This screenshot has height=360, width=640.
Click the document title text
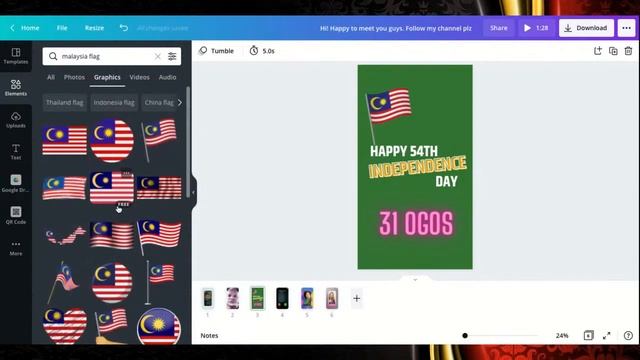pyautogui.click(x=396, y=28)
